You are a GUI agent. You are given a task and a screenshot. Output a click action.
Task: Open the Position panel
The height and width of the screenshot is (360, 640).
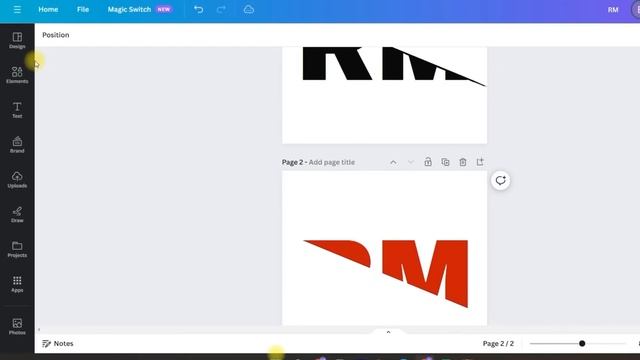(56, 35)
